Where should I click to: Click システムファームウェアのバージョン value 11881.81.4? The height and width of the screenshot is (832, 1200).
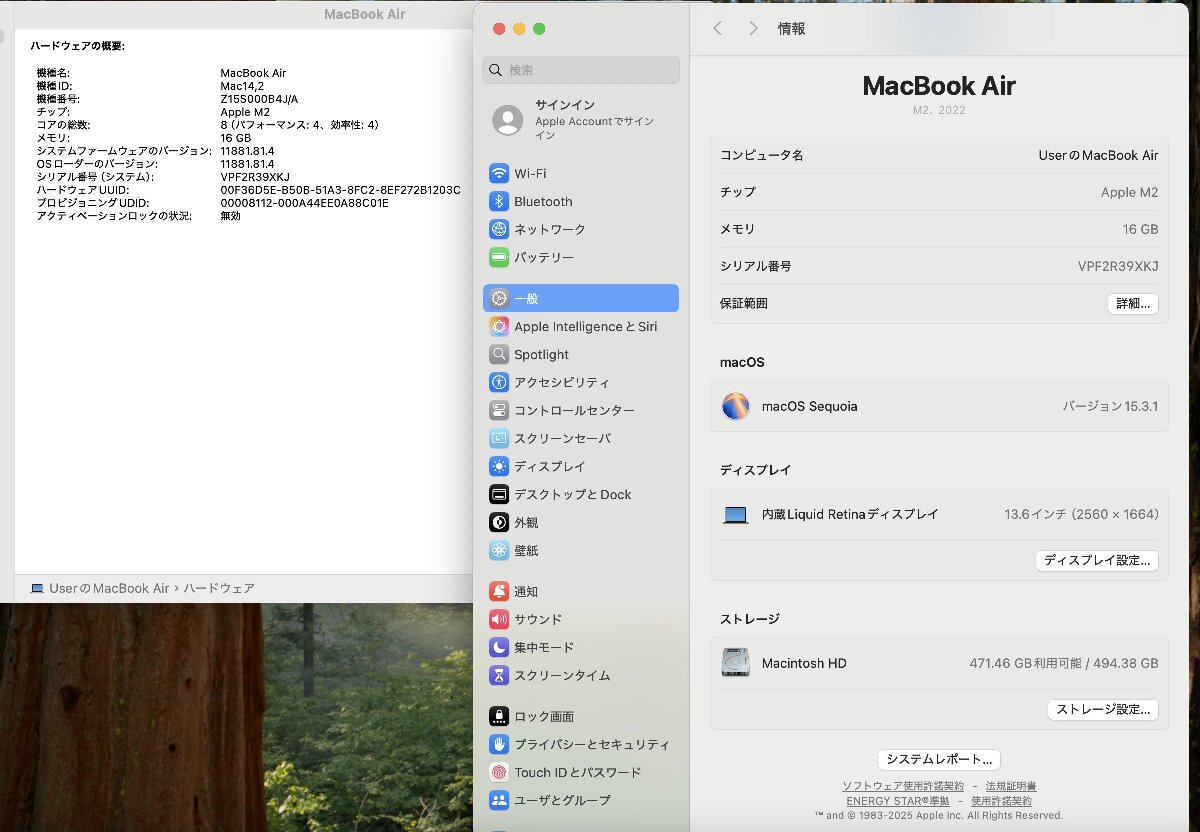(247, 151)
